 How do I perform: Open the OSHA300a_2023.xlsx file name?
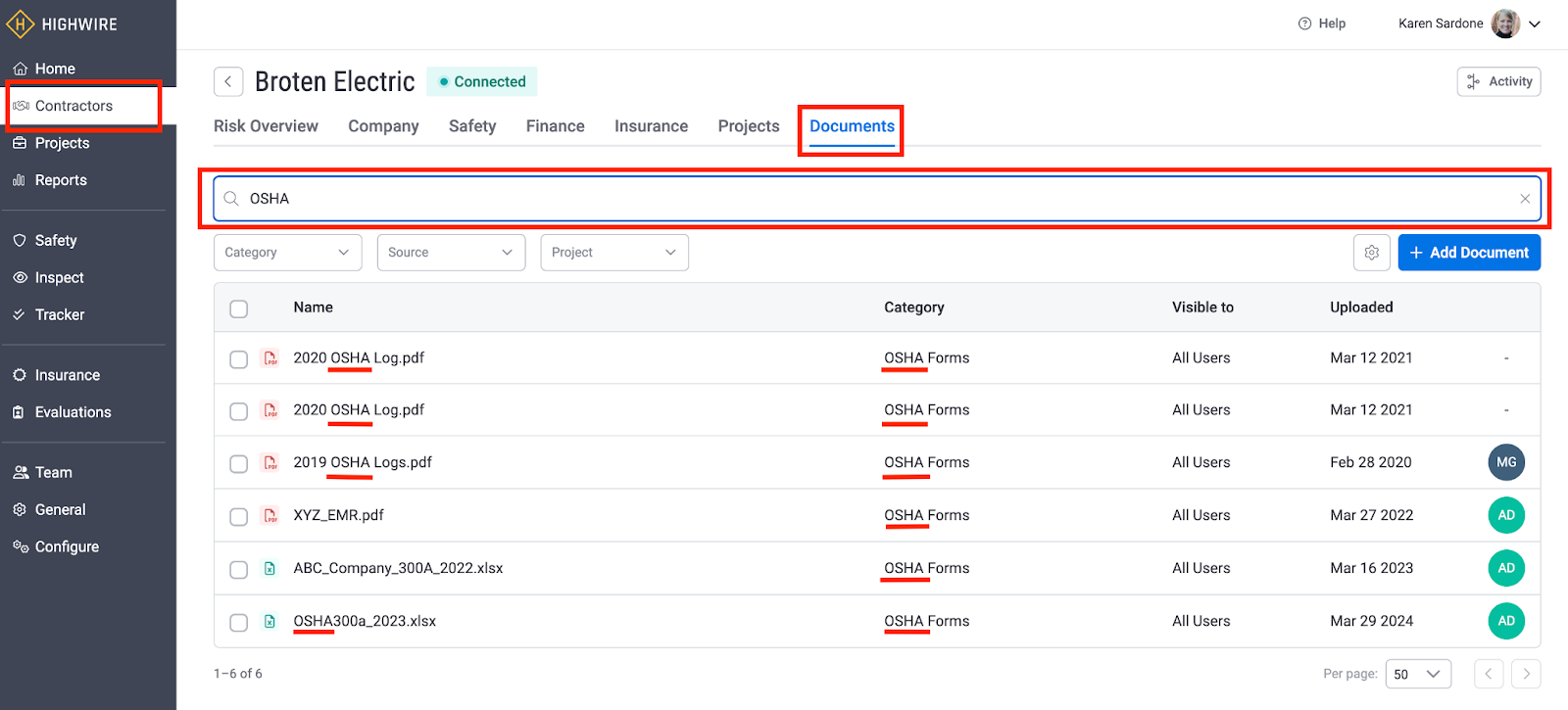[x=365, y=621]
